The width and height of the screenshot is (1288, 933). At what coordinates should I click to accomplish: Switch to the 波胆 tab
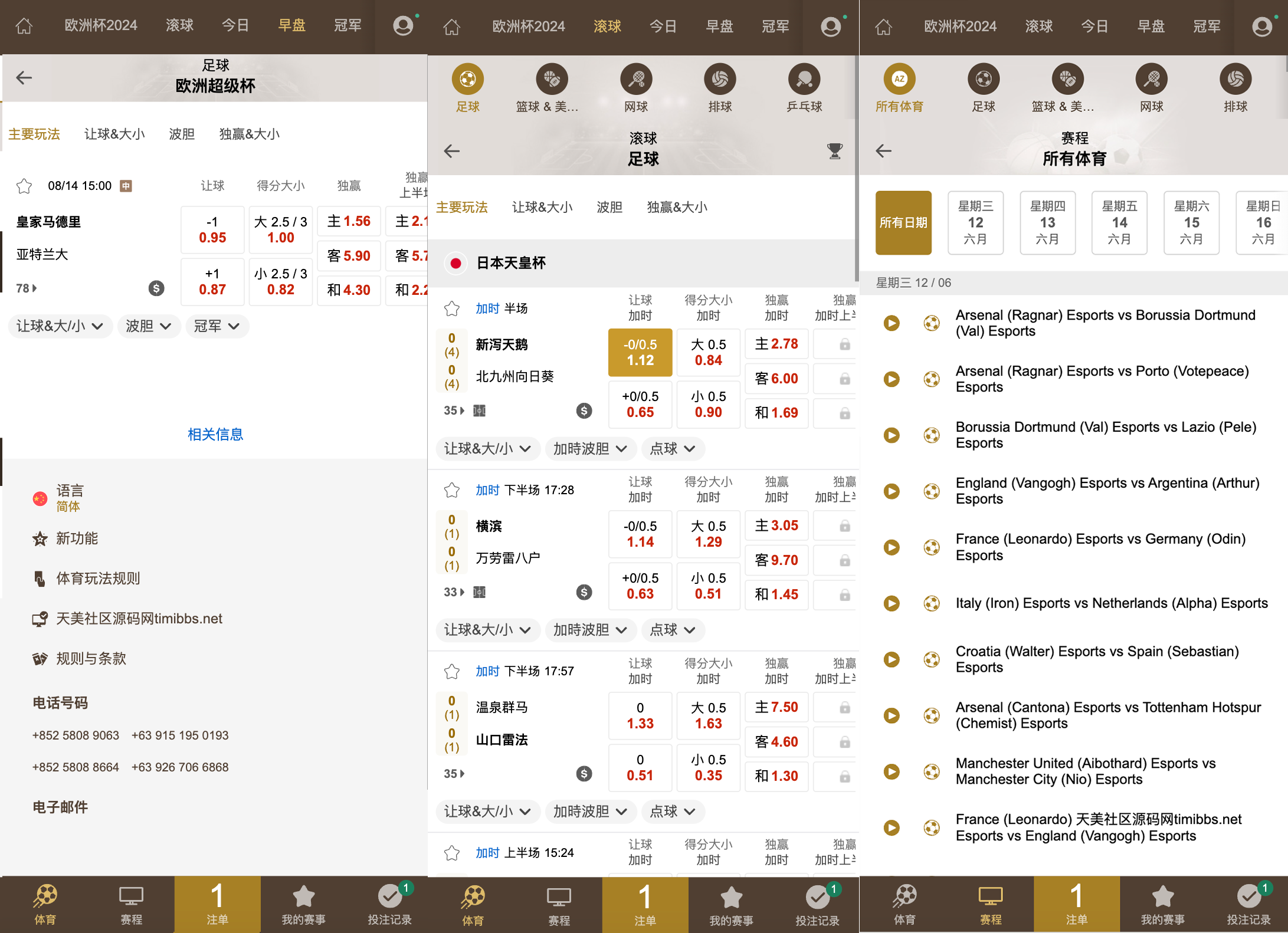(x=182, y=134)
